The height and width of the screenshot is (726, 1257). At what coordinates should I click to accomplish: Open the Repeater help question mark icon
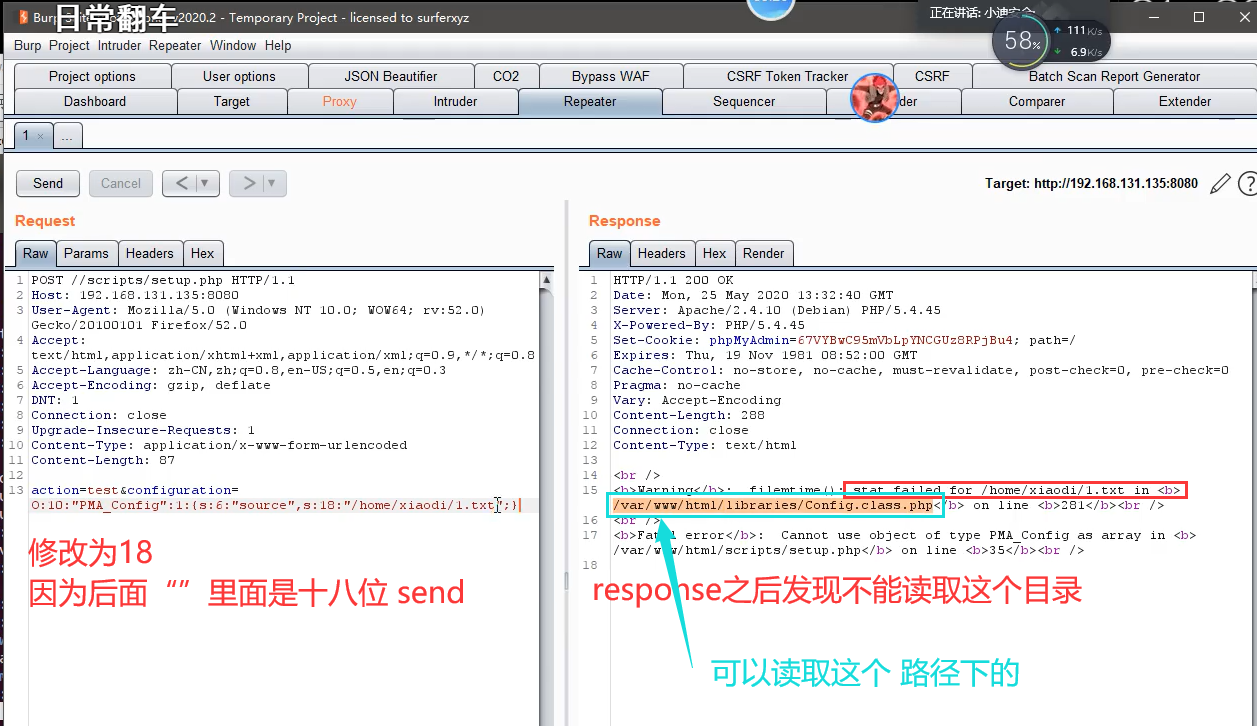(1247, 183)
